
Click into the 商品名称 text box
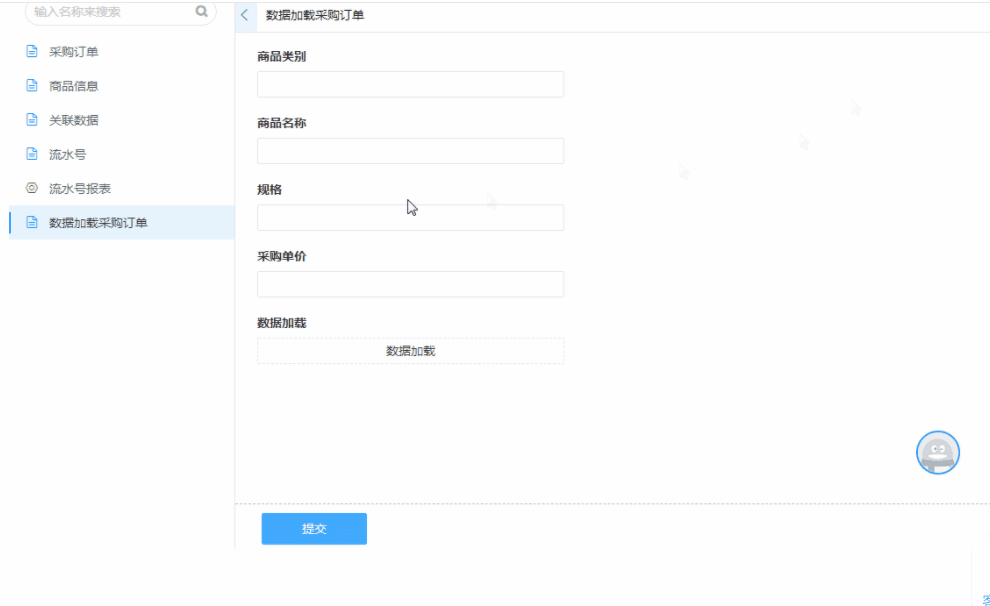tap(410, 151)
